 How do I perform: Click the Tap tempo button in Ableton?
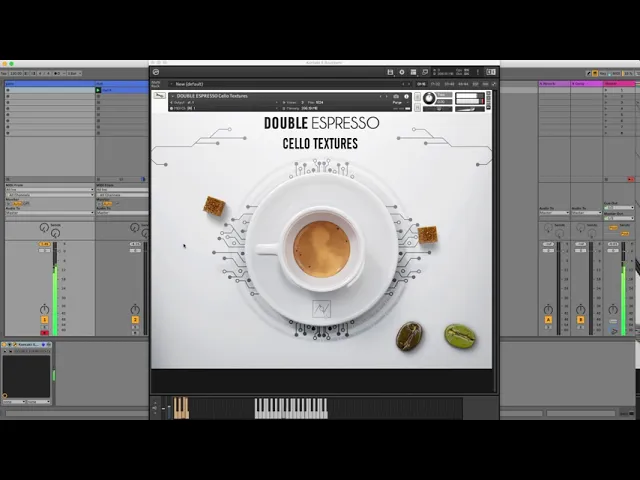(x=4, y=73)
